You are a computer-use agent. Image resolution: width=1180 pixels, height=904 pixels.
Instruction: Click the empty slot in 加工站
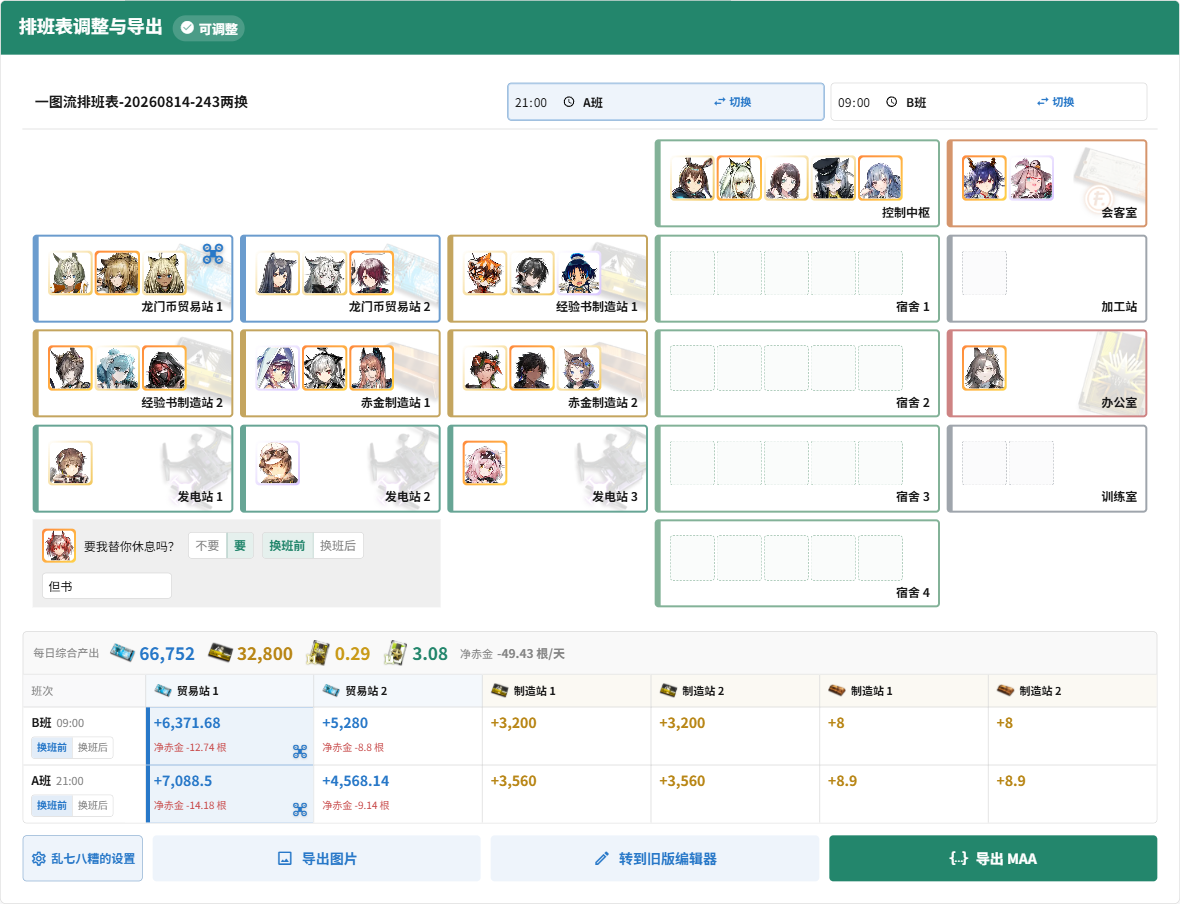pyautogui.click(x=984, y=272)
